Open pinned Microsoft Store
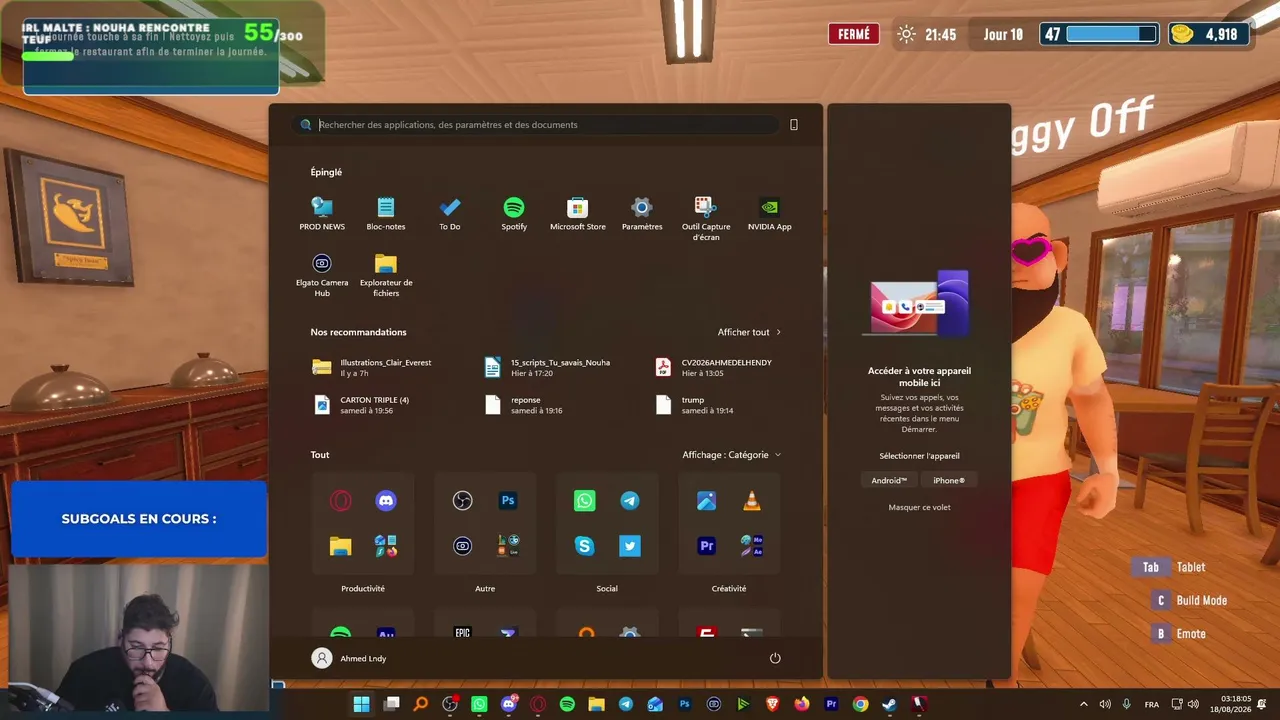This screenshot has height=720, width=1280. click(x=578, y=214)
